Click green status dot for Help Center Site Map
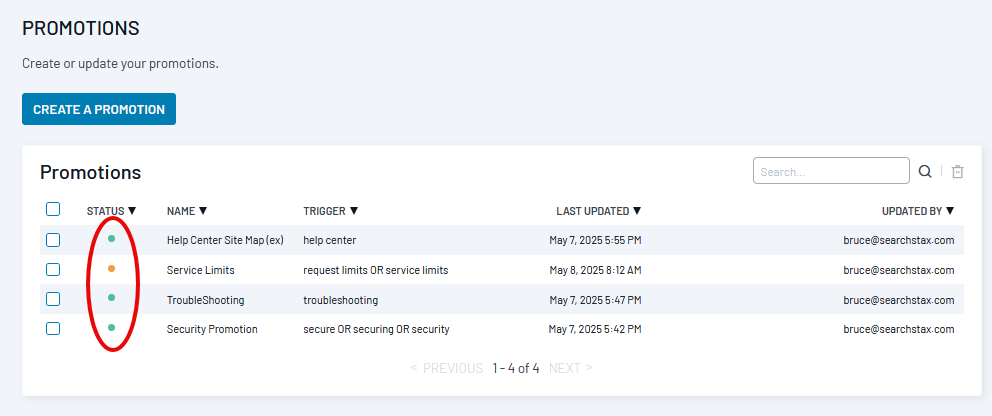Screen dimensions: 992x416 pyautogui.click(x=111, y=239)
